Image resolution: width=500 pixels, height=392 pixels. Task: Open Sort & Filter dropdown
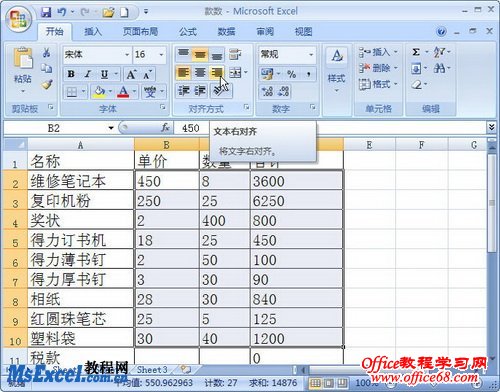[x=441, y=52]
